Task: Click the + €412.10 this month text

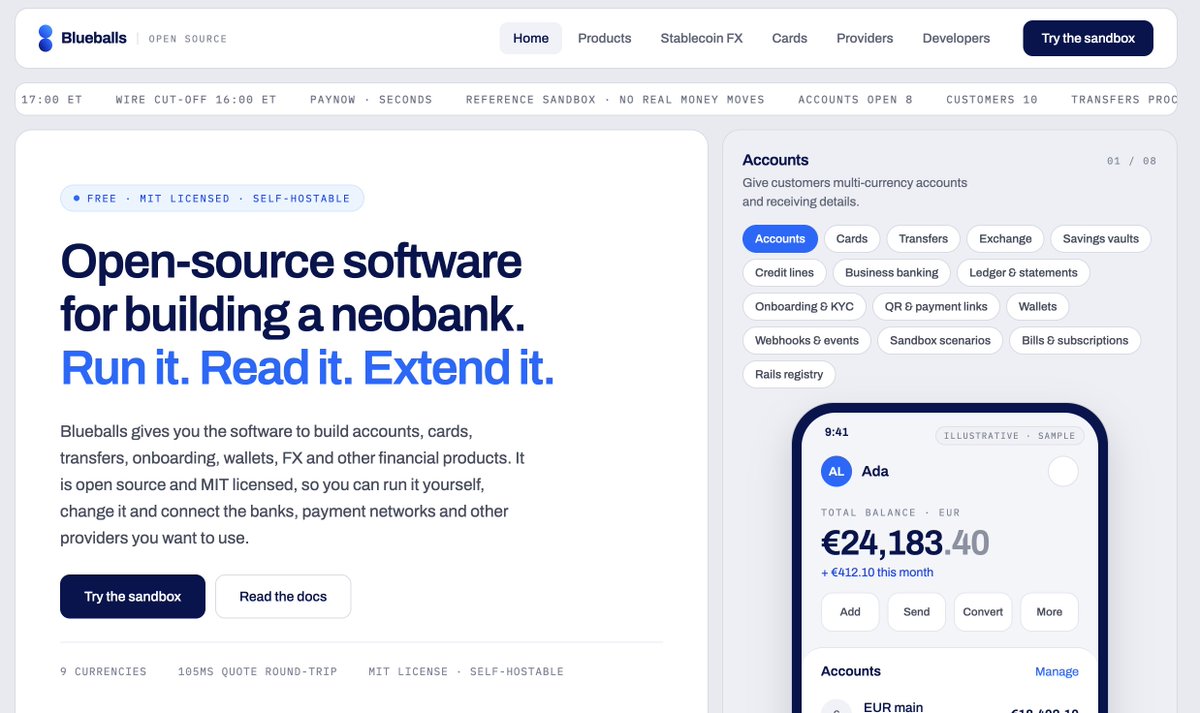Action: [877, 573]
